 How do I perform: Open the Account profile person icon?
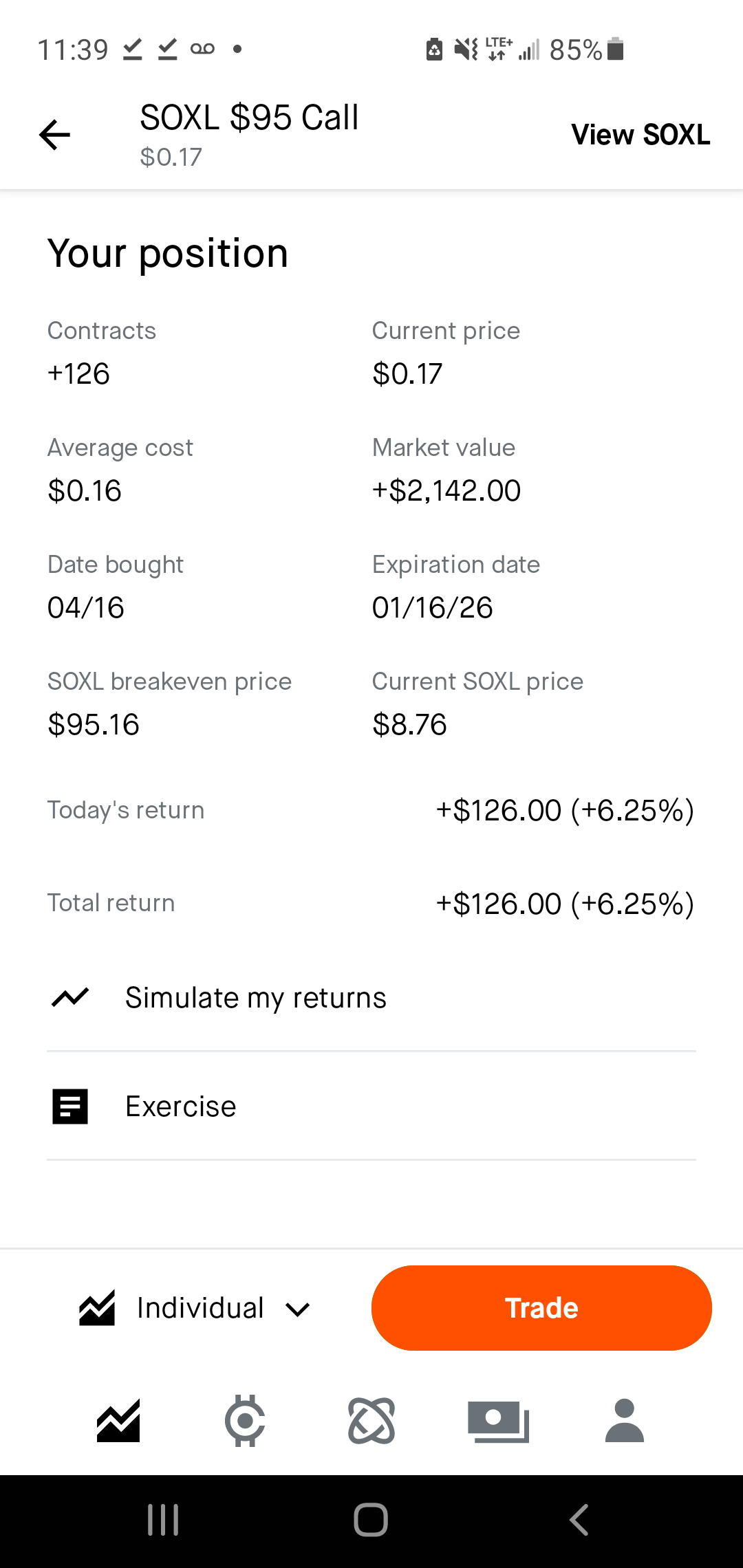[624, 1421]
